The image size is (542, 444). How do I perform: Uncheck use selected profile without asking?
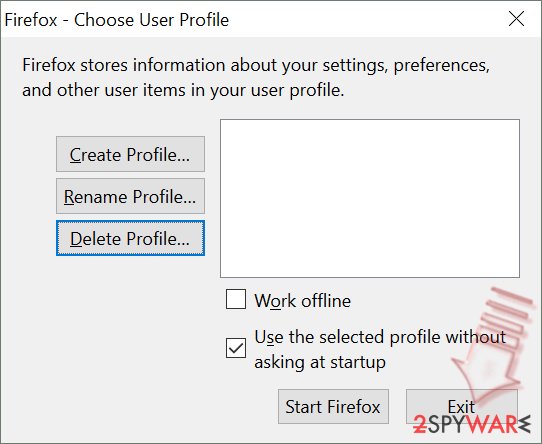coord(236,348)
